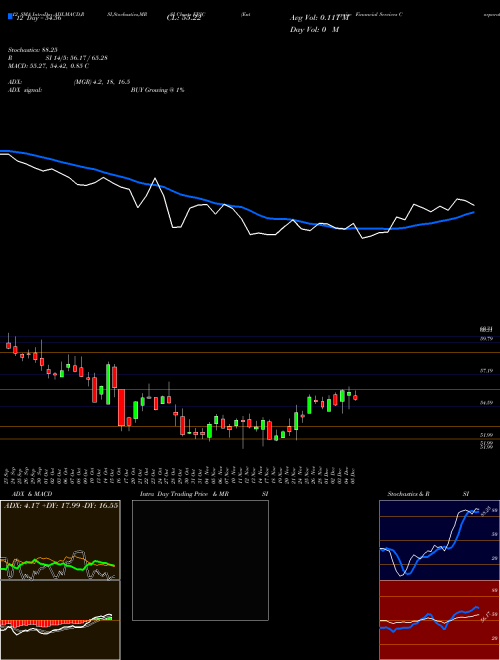Click the 'Intra Day Trading Price & MR SI' title
The height and width of the screenshot is (660, 500).
[204, 494]
